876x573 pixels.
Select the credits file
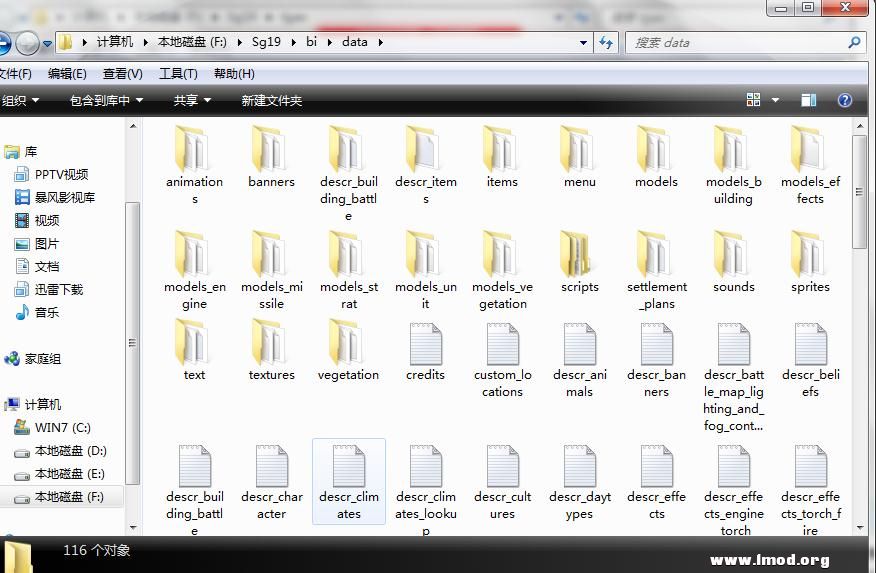[425, 352]
